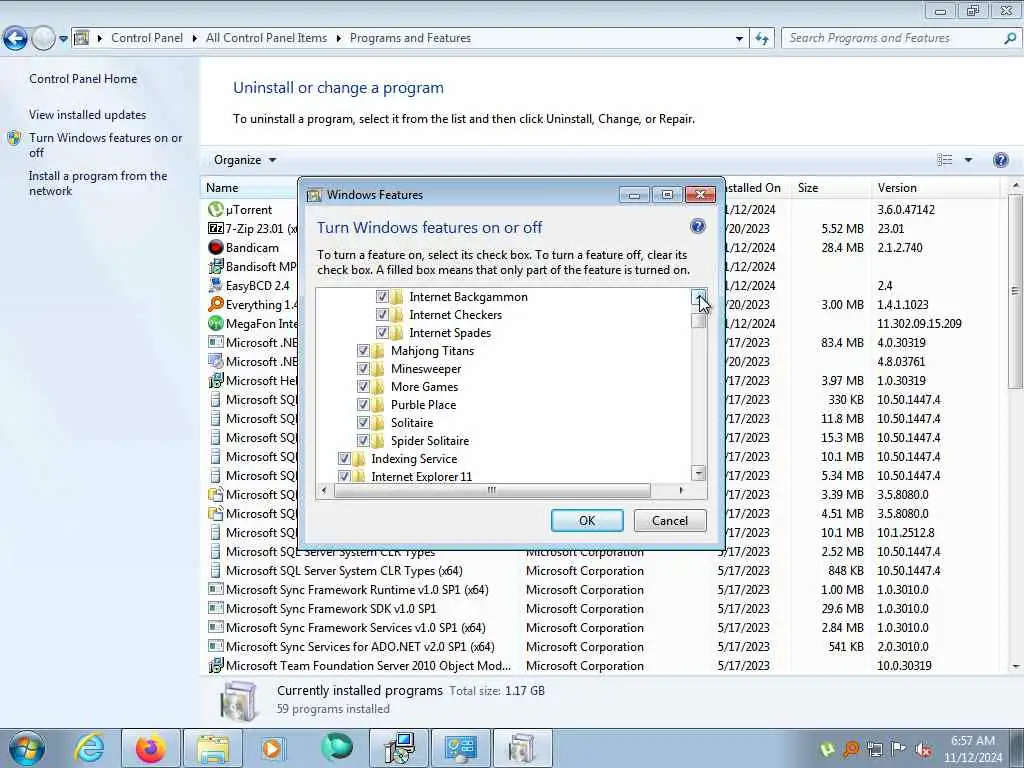Click Turn Windows features on or off link
The image size is (1024, 768).
coord(105,145)
